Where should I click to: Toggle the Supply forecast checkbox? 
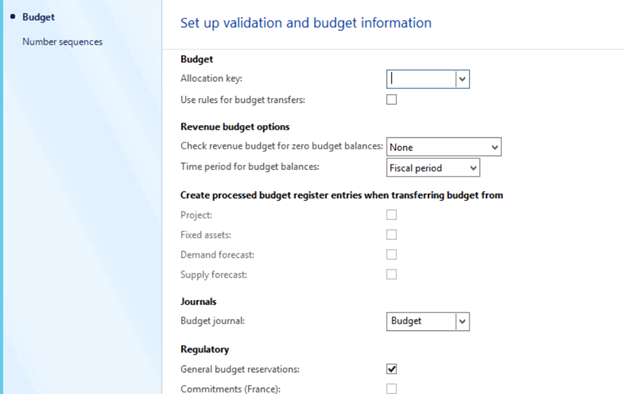(x=392, y=275)
